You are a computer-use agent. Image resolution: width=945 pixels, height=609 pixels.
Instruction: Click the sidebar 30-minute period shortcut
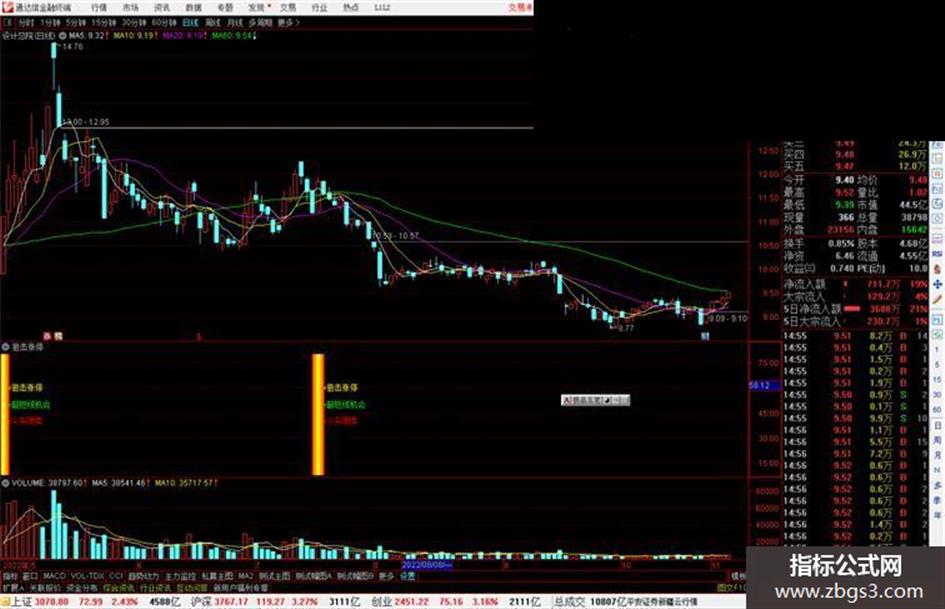[937, 394]
